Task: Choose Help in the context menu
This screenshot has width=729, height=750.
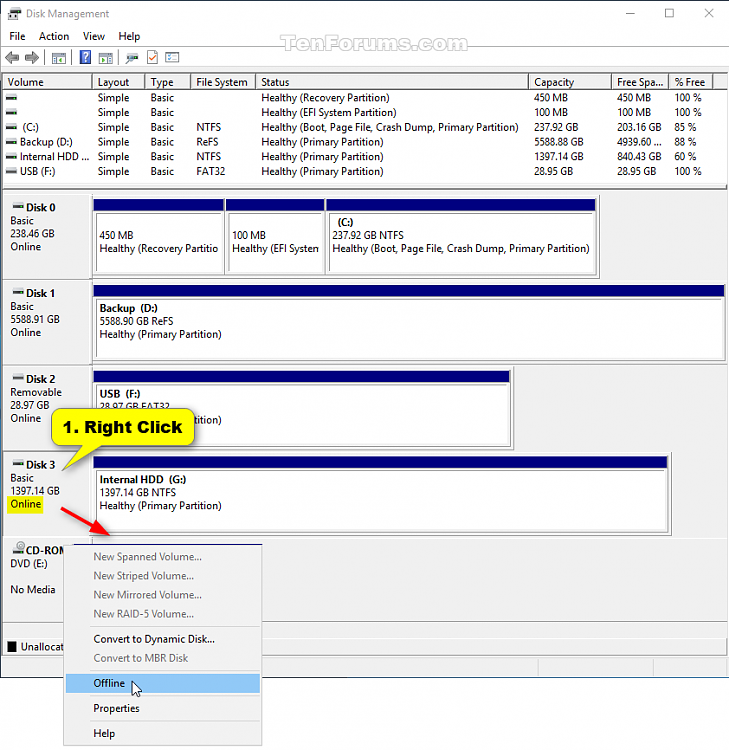Action: pyautogui.click(x=163, y=733)
